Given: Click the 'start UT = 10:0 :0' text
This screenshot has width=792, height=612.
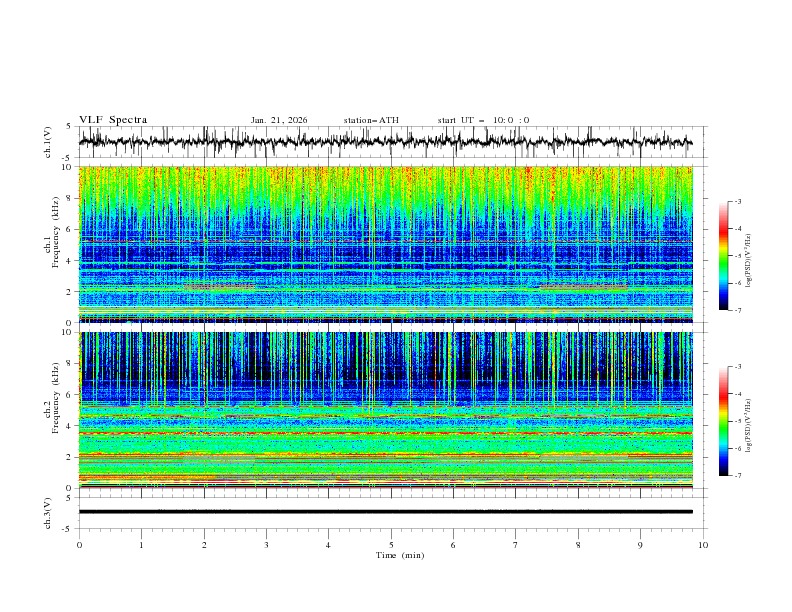Looking at the screenshot, I should [x=483, y=120].
